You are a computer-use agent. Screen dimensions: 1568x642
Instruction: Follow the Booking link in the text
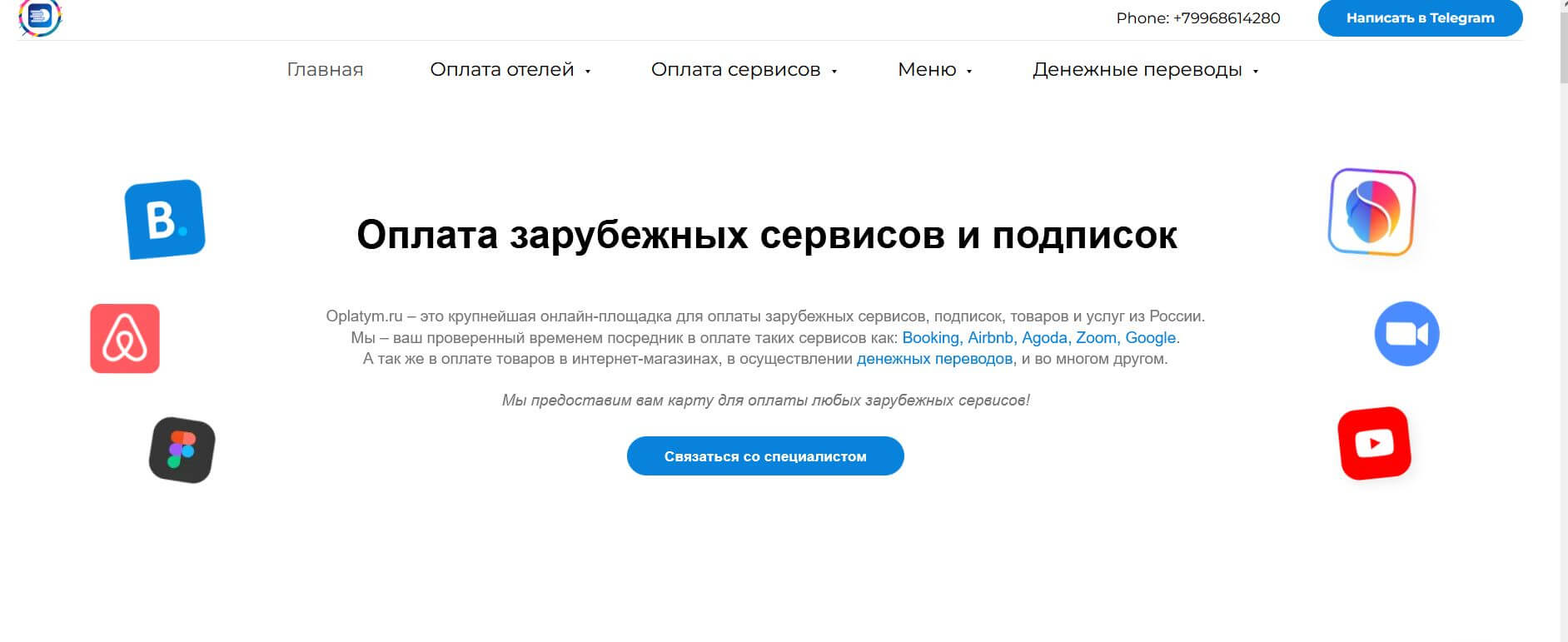tap(933, 338)
